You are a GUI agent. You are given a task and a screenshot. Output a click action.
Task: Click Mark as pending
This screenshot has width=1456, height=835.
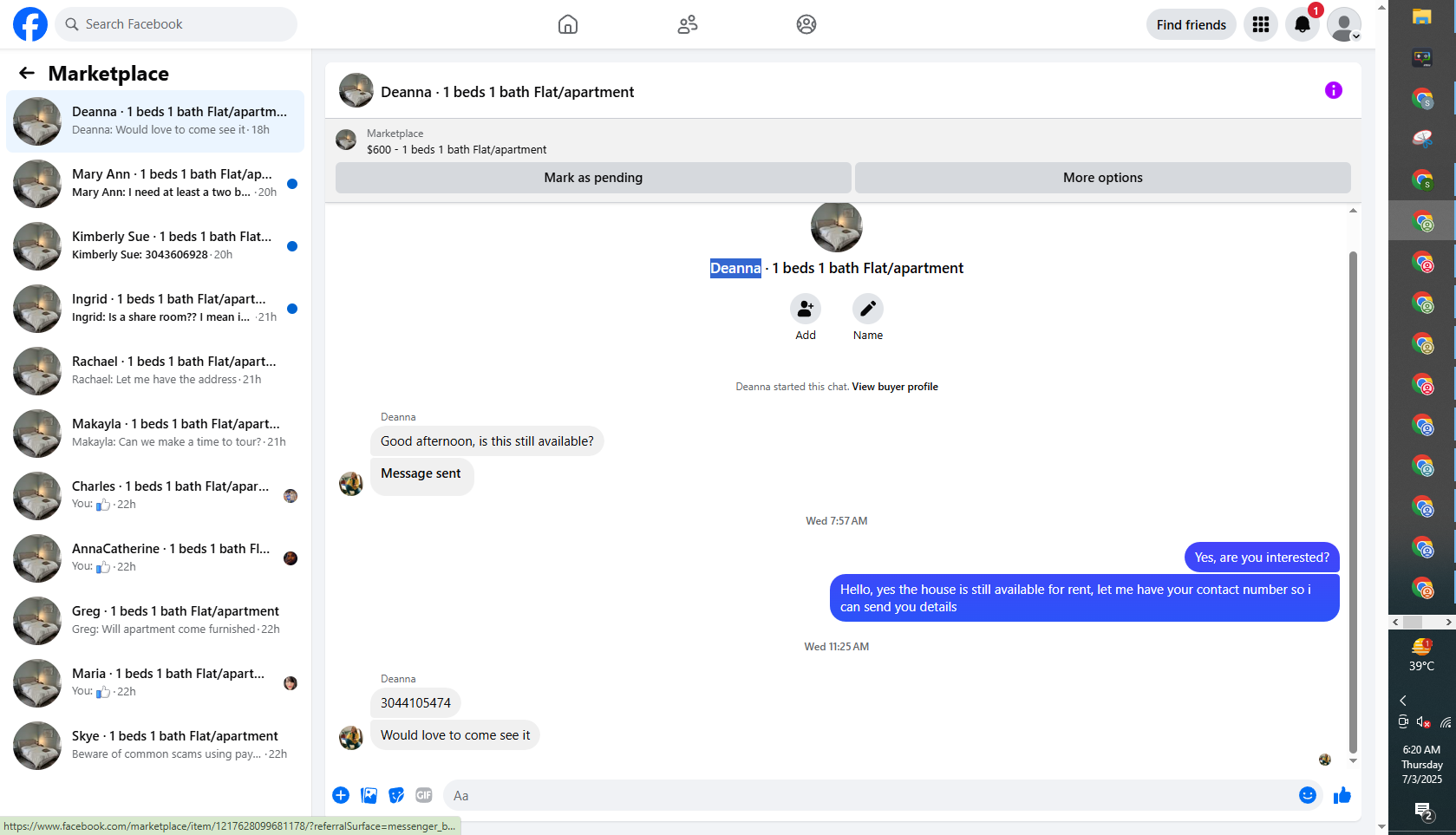pyautogui.click(x=593, y=178)
